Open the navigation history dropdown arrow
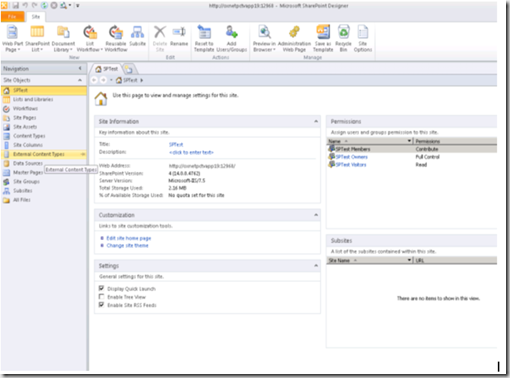 [x=111, y=80]
